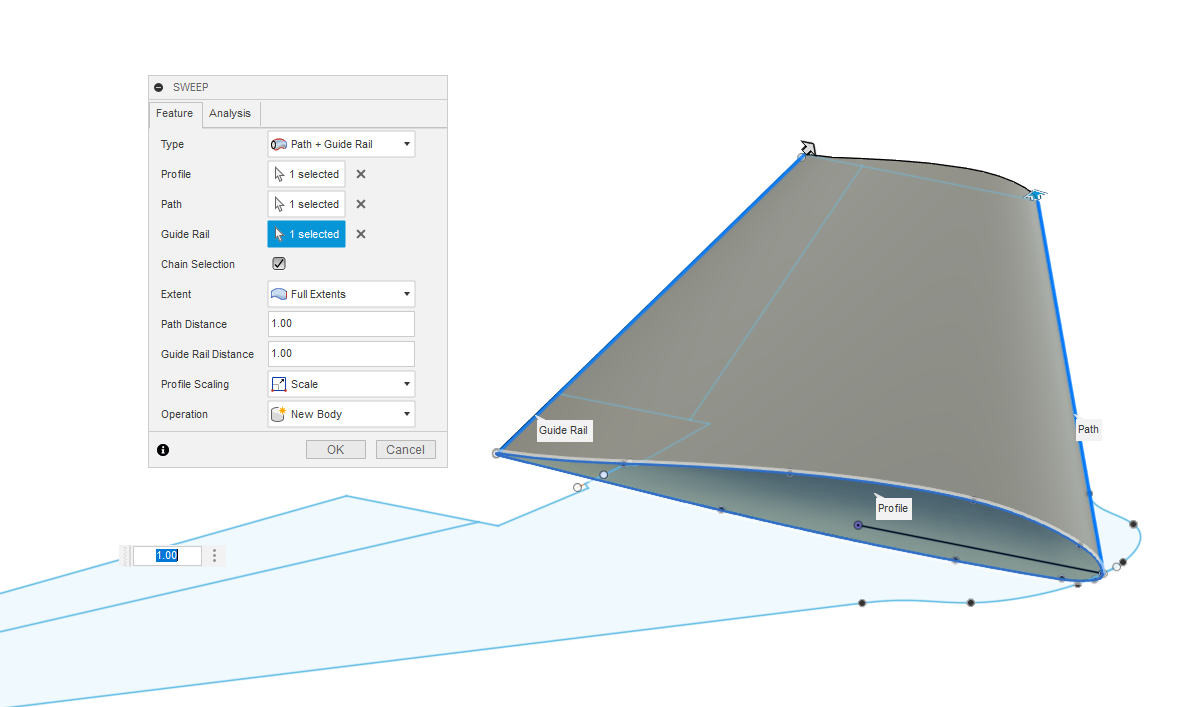Viewport: 1177px width, 707px height.
Task: Clear the Profile selection with X
Action: [361, 174]
